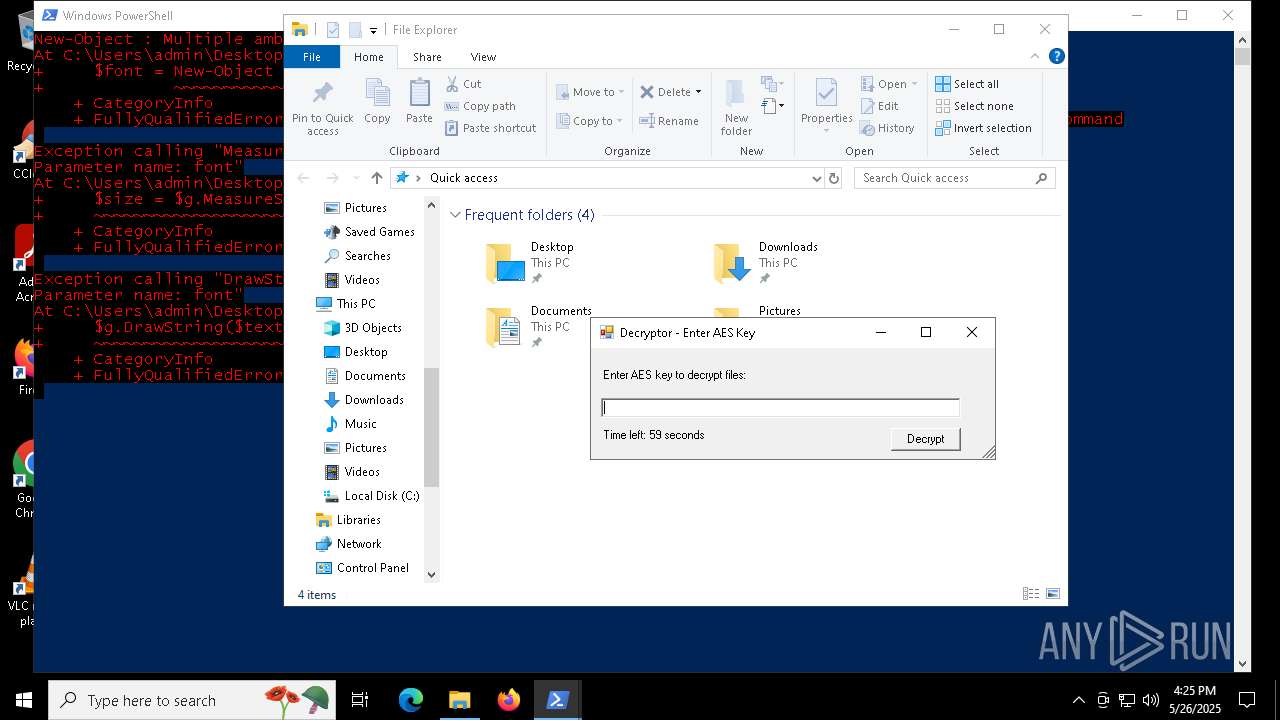Select Network in navigation pane
This screenshot has width=1280, height=720.
[349, 544]
